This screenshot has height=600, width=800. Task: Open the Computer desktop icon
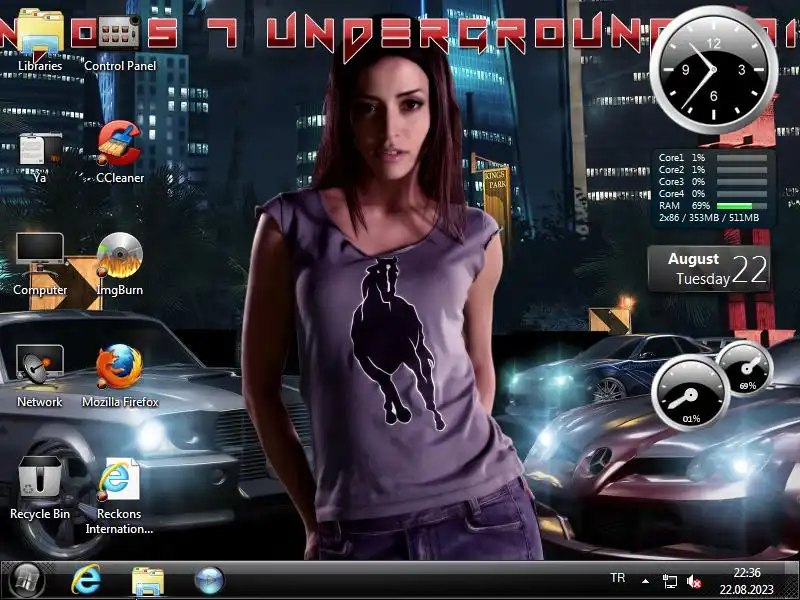(40, 263)
